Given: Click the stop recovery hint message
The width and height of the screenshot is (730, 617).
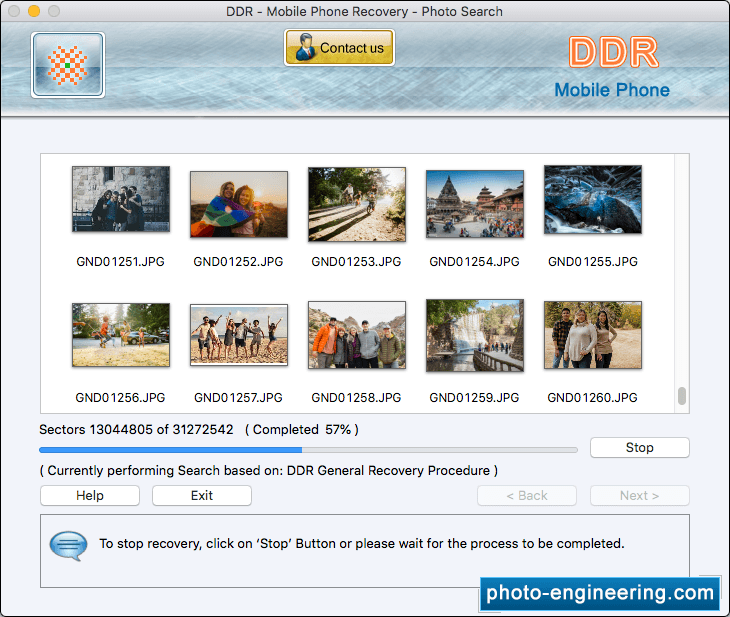Looking at the screenshot, I should coord(362,543).
